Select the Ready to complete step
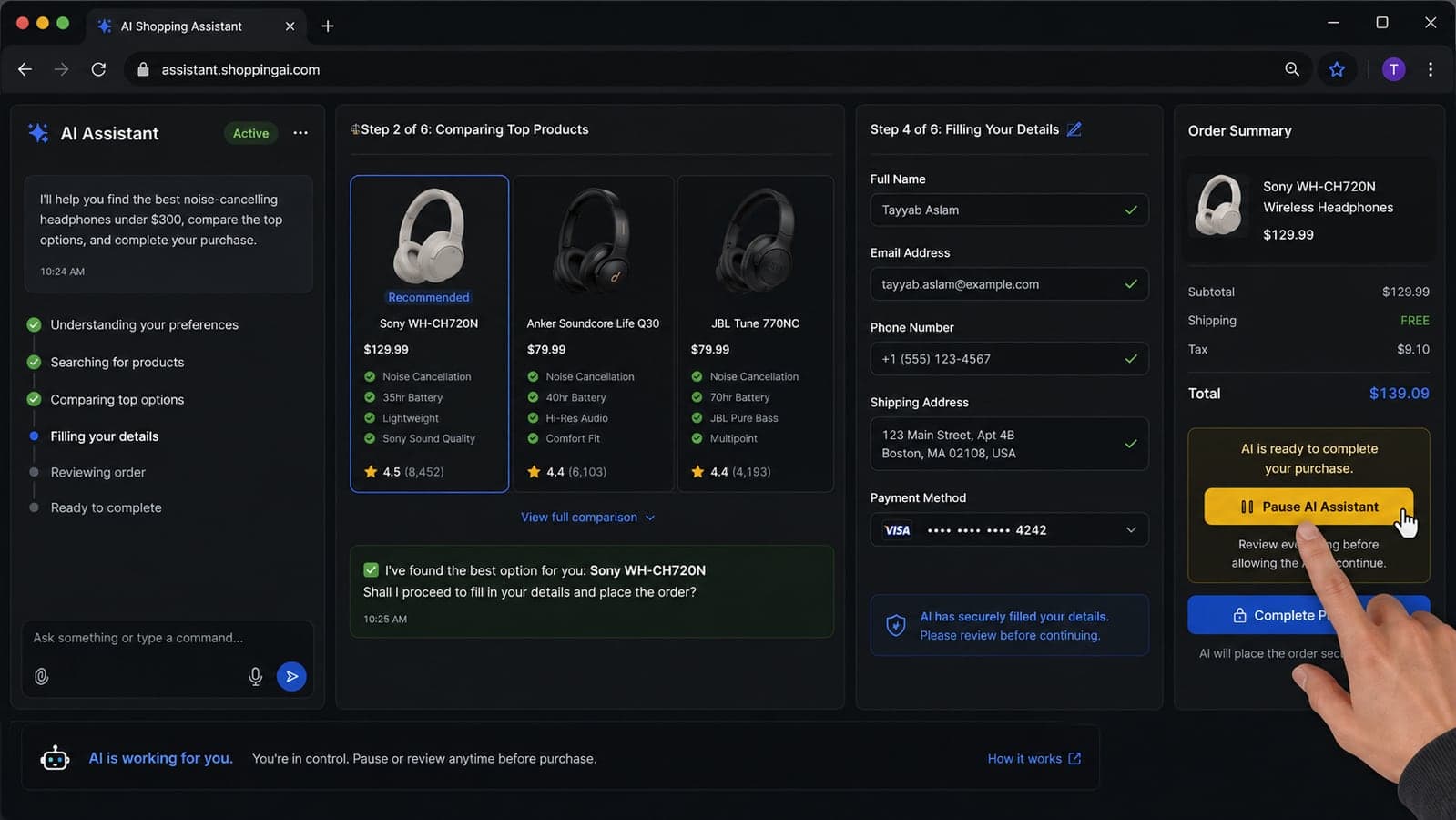Image resolution: width=1456 pixels, height=820 pixels. coord(106,507)
